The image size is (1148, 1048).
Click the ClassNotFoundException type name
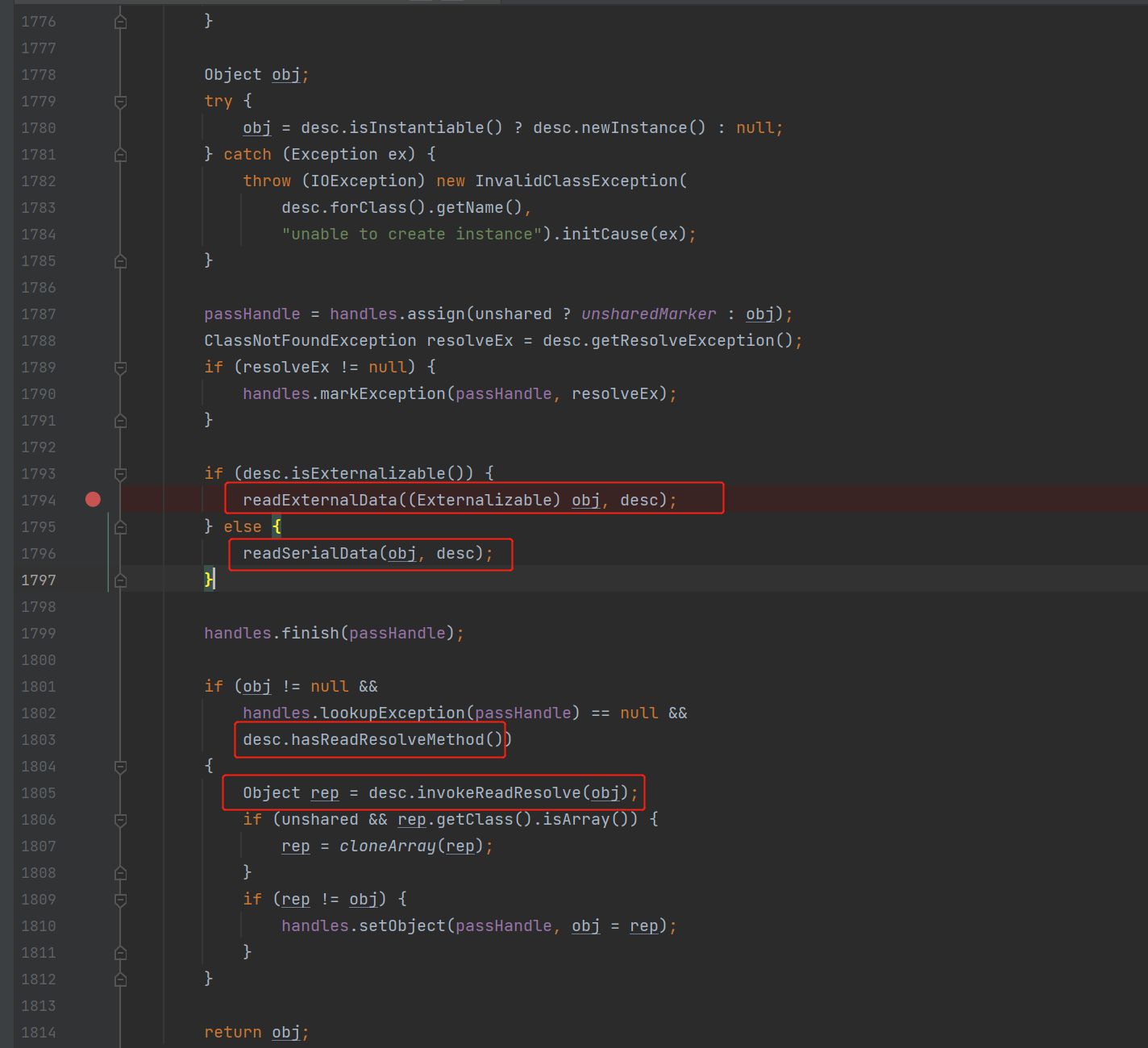pyautogui.click(x=310, y=340)
